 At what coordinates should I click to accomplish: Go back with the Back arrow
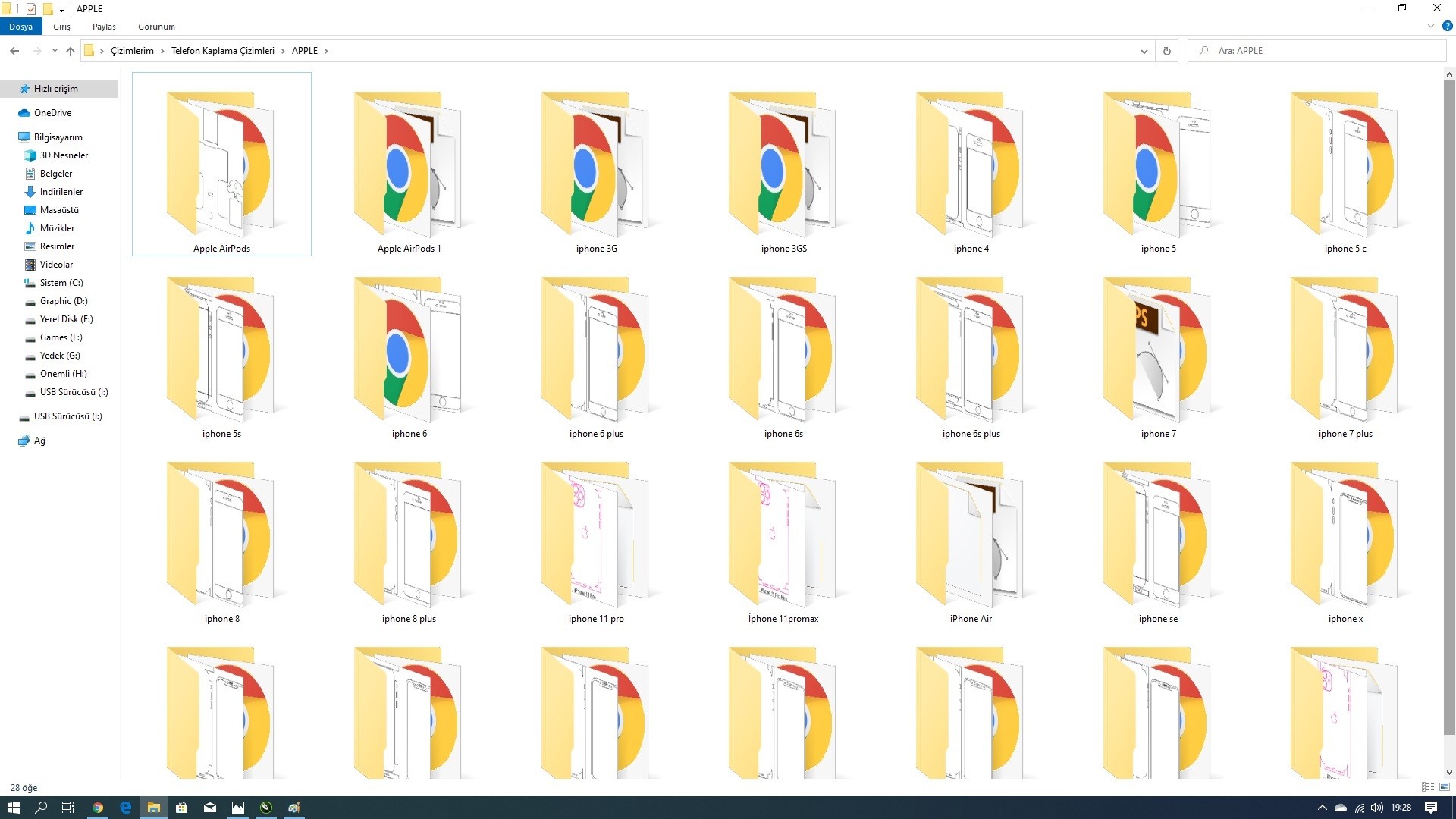pos(14,51)
